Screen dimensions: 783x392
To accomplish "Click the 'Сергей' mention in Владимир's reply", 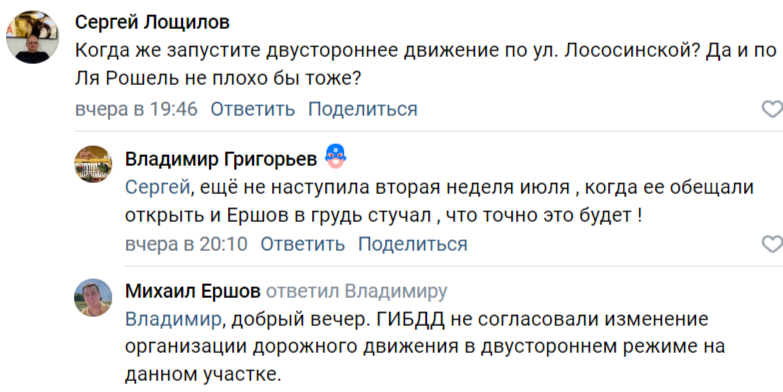I will [157, 188].
